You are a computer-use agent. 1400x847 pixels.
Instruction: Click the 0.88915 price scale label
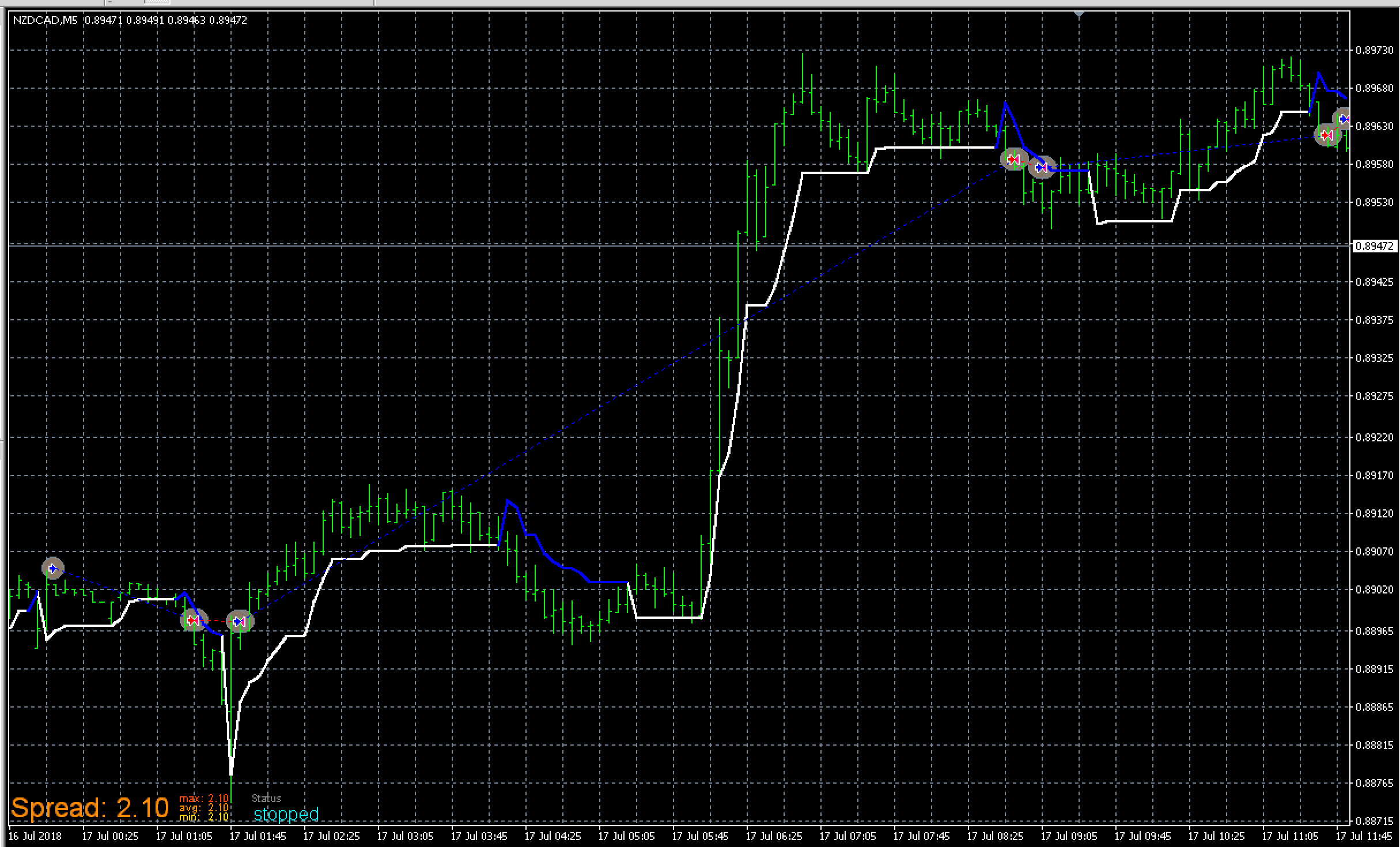(x=1374, y=669)
